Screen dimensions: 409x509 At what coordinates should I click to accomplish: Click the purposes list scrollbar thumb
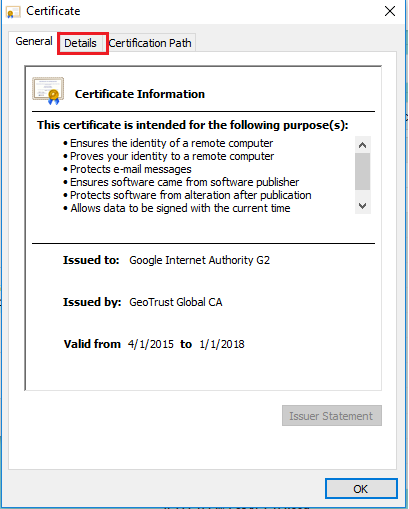pos(363,171)
